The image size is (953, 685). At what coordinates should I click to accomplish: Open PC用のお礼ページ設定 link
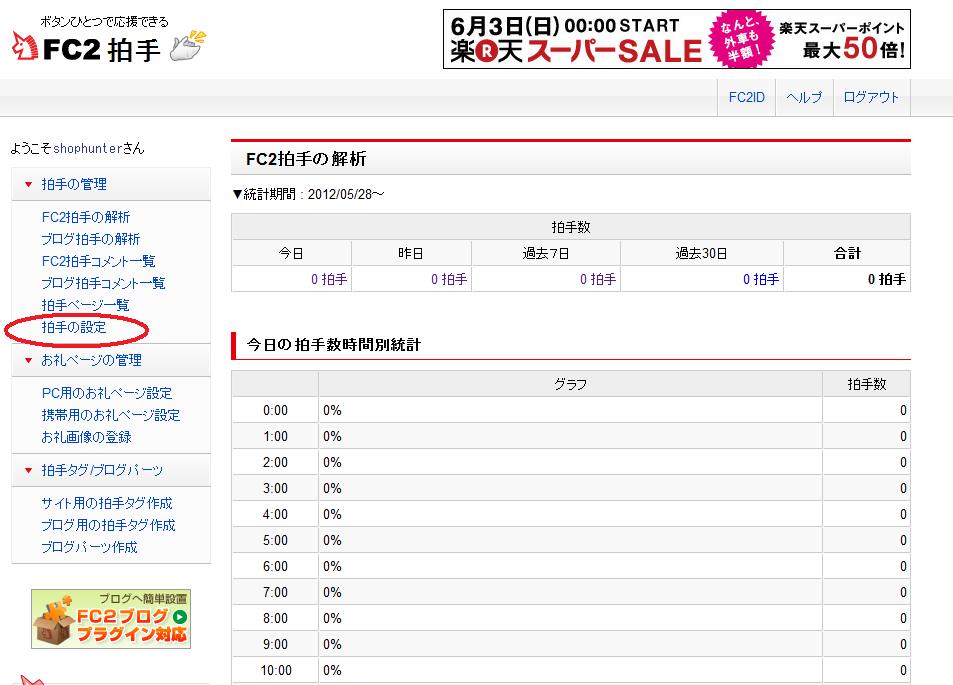(106, 393)
